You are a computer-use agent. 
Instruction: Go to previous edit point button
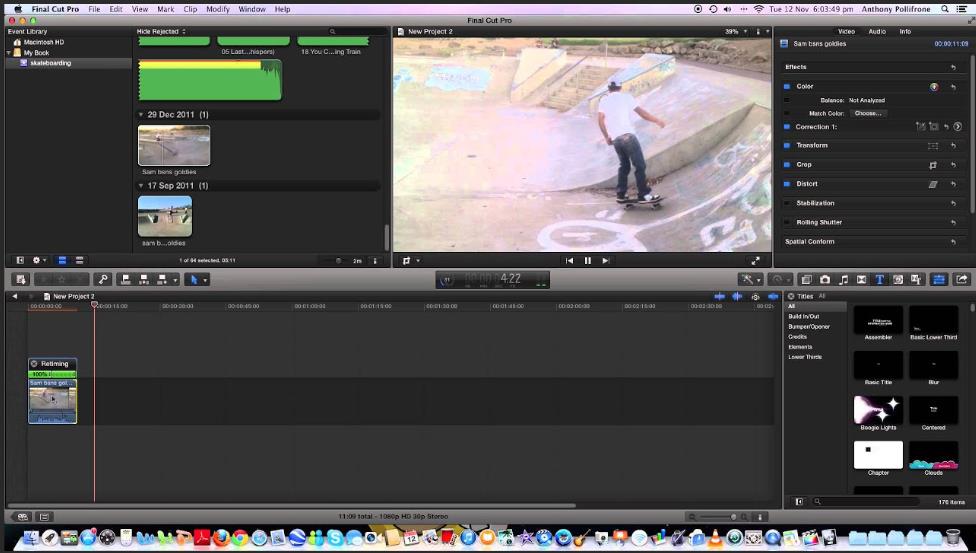pos(569,261)
